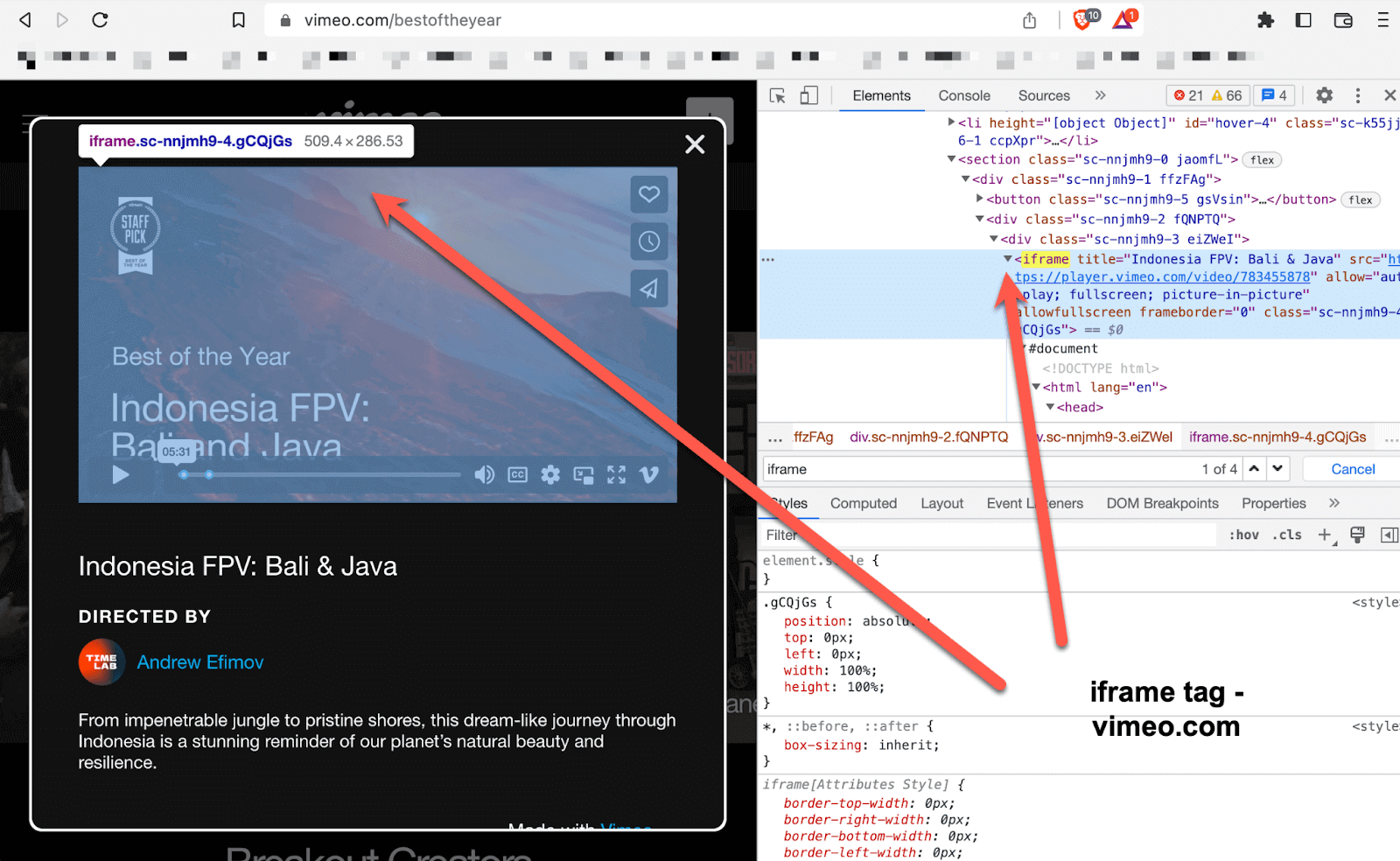
Task: Open the browser hamburger menu
Action: [1382, 20]
